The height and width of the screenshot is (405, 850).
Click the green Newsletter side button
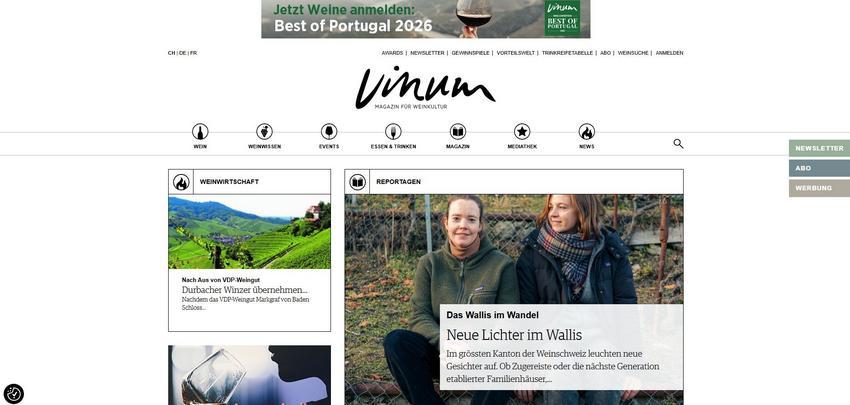point(819,148)
